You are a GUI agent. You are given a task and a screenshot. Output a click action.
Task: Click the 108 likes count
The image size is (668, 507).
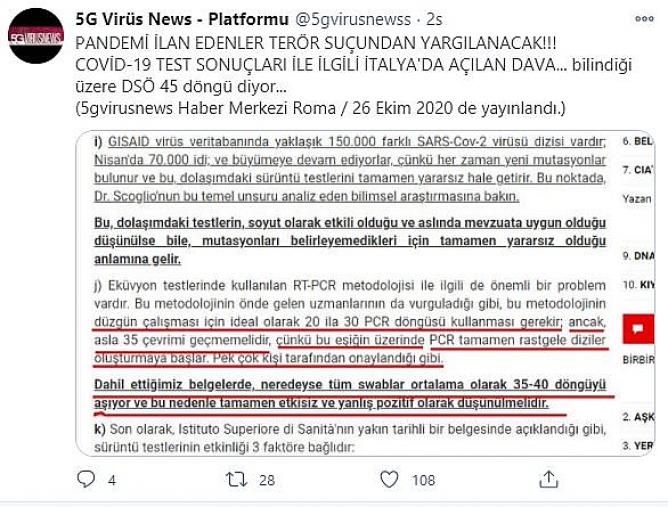click(423, 481)
